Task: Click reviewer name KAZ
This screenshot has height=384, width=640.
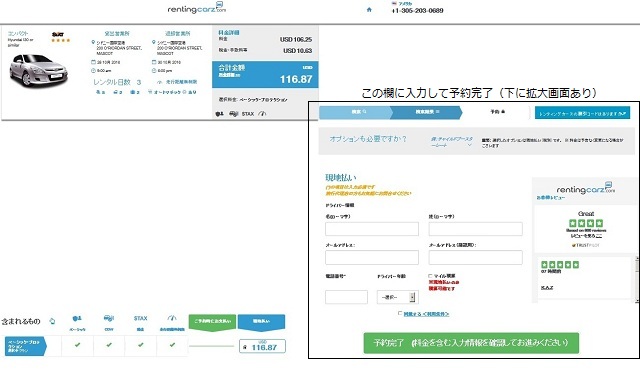Action: tap(547, 288)
